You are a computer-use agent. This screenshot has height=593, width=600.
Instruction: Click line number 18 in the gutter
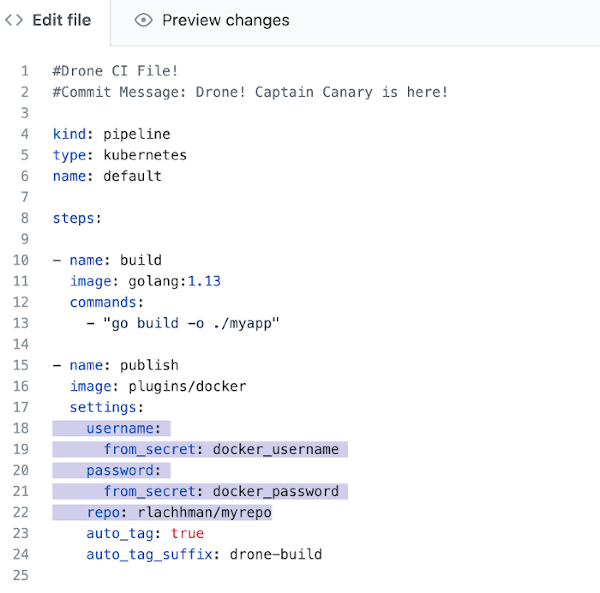click(x=21, y=428)
